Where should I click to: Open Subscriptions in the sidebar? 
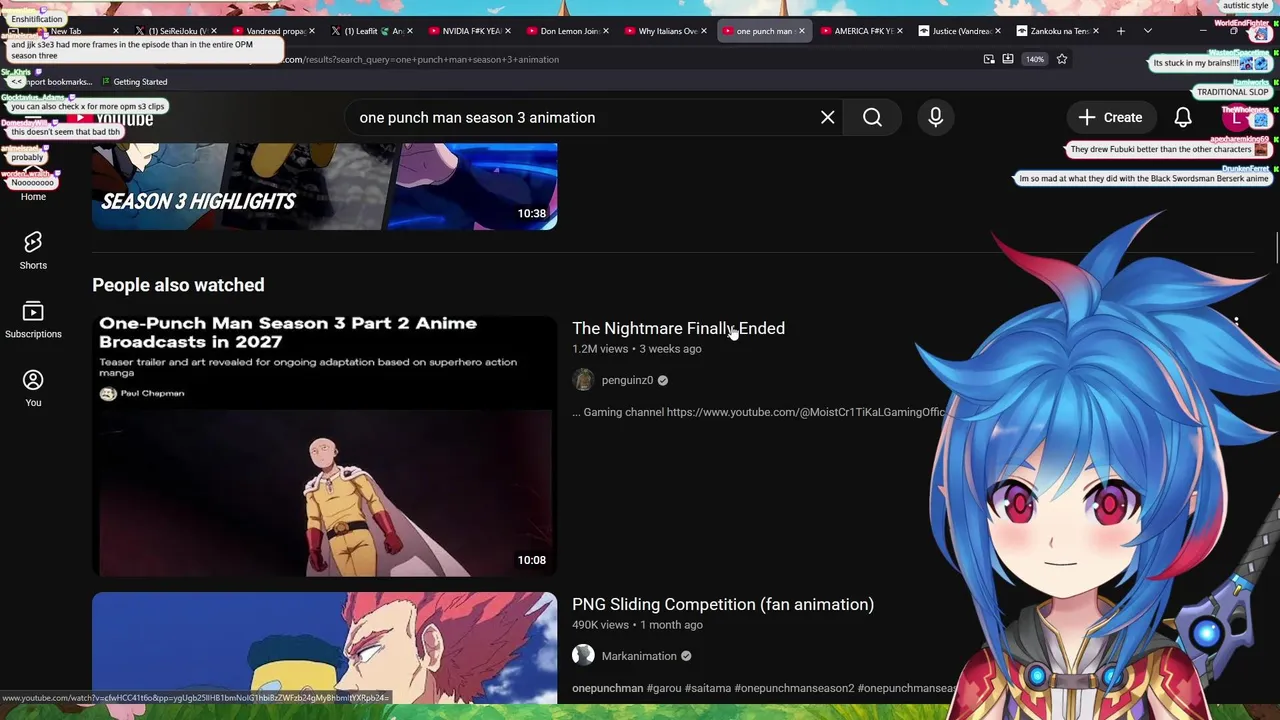click(33, 320)
